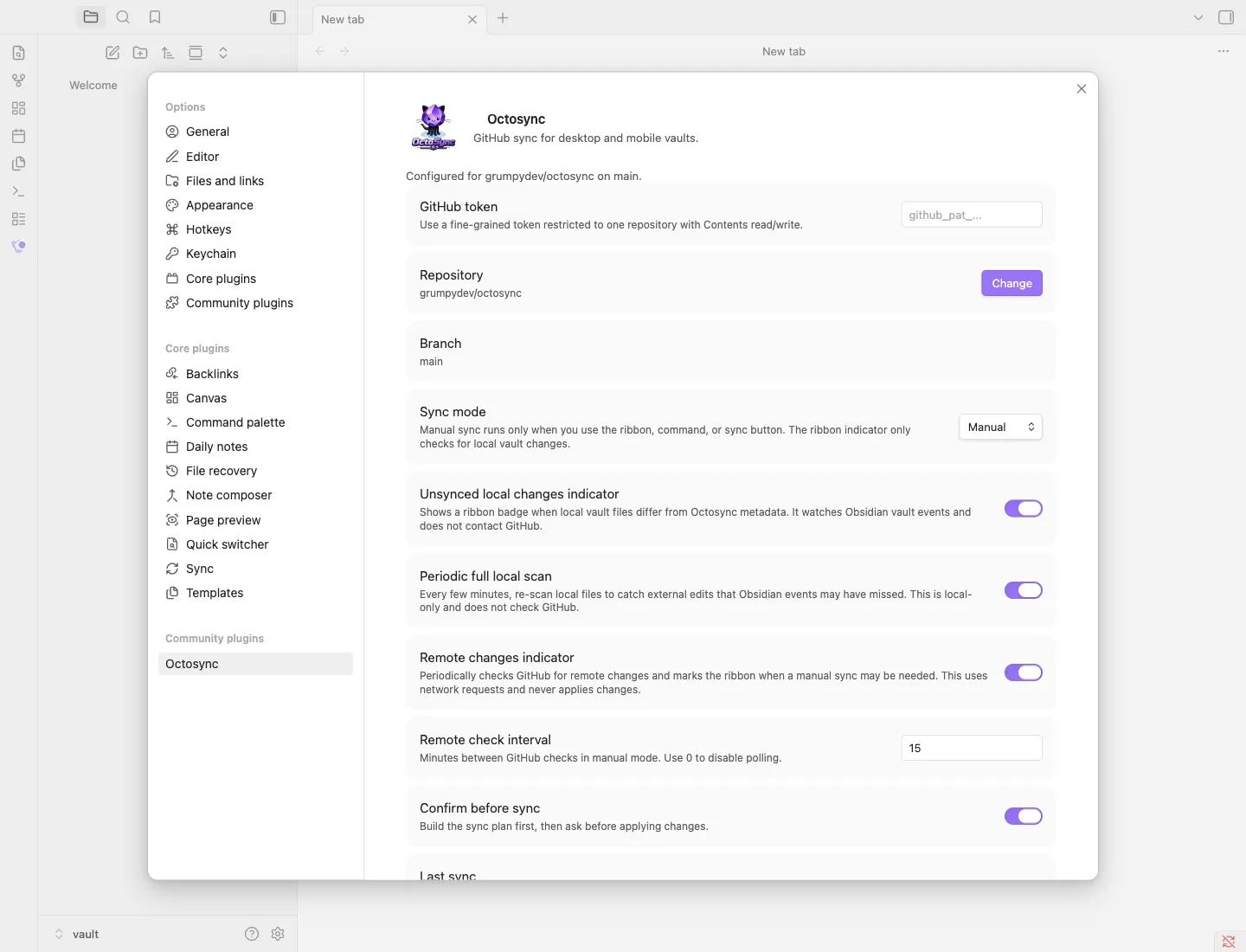Select Octosync under Community plugins
The height and width of the screenshot is (952, 1246).
coord(255,664)
